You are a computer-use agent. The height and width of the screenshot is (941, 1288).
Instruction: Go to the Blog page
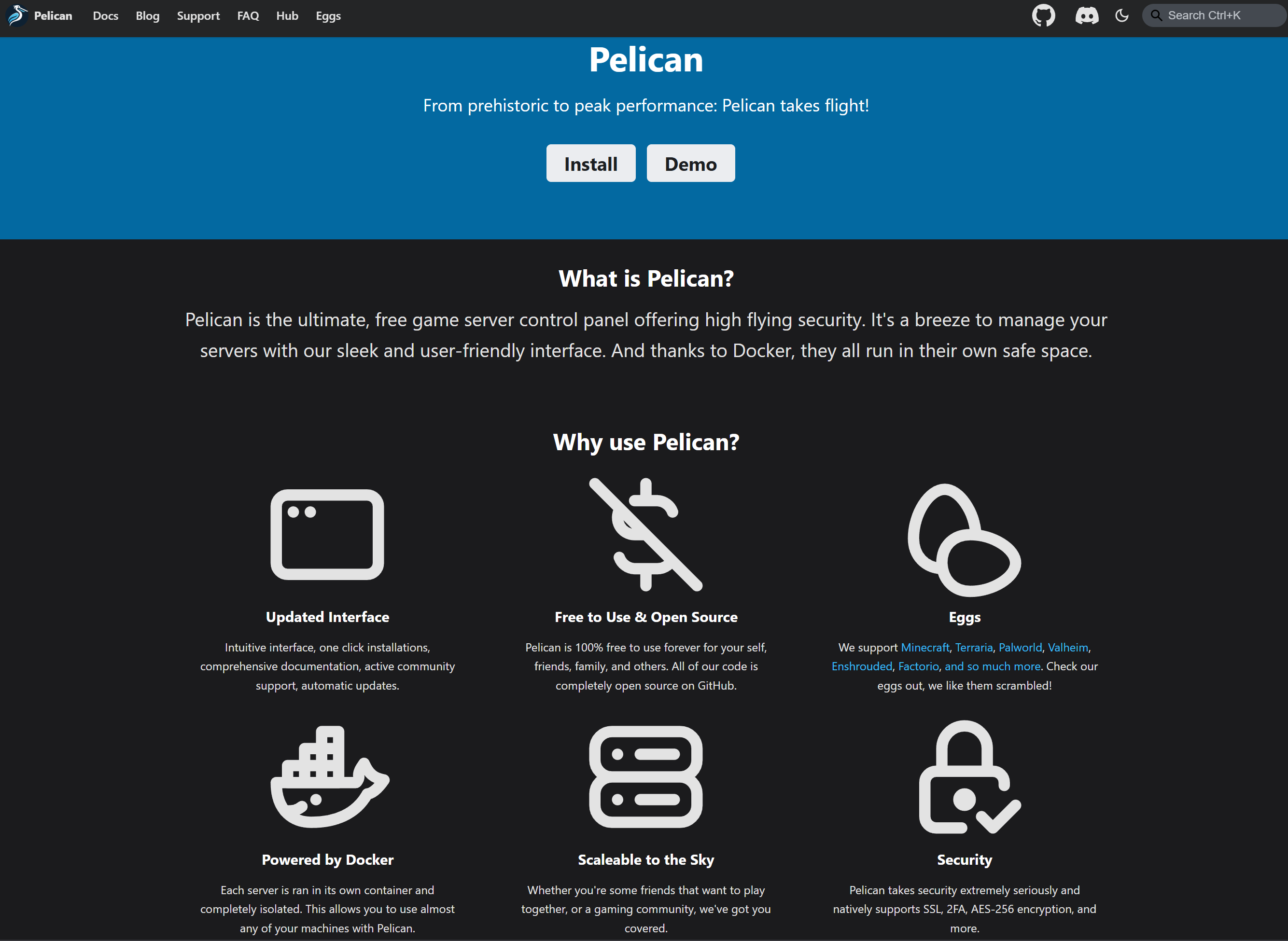click(148, 16)
